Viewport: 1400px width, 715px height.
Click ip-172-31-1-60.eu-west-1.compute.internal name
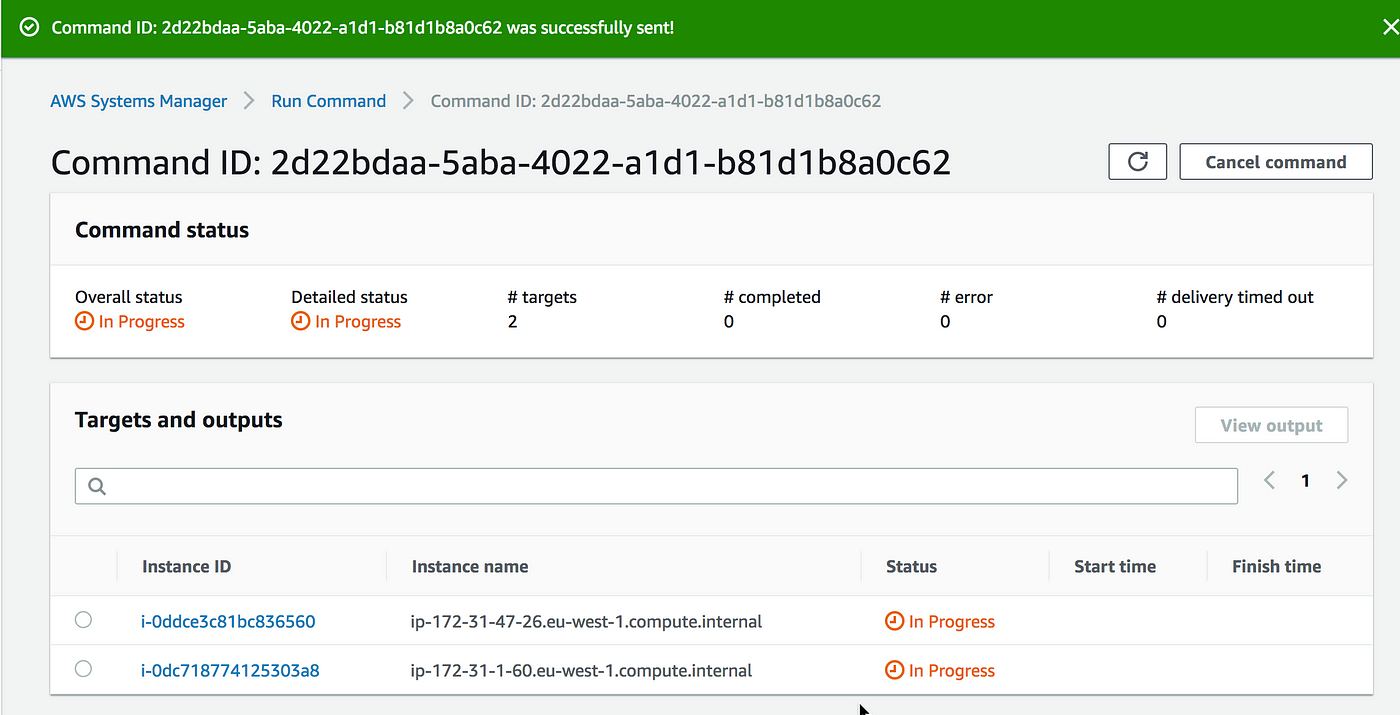pos(581,671)
